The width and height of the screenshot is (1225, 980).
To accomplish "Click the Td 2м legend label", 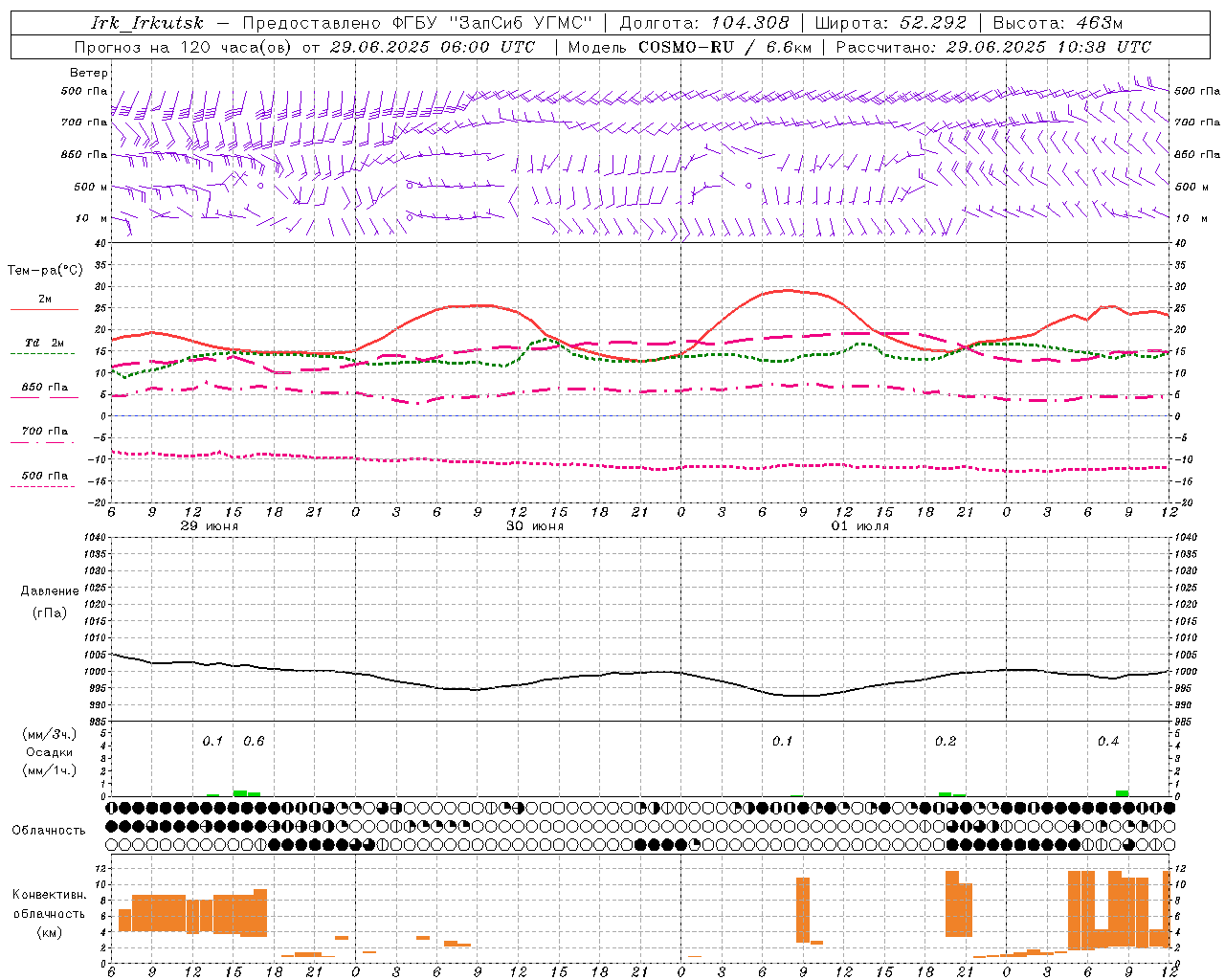I will tap(45, 343).
